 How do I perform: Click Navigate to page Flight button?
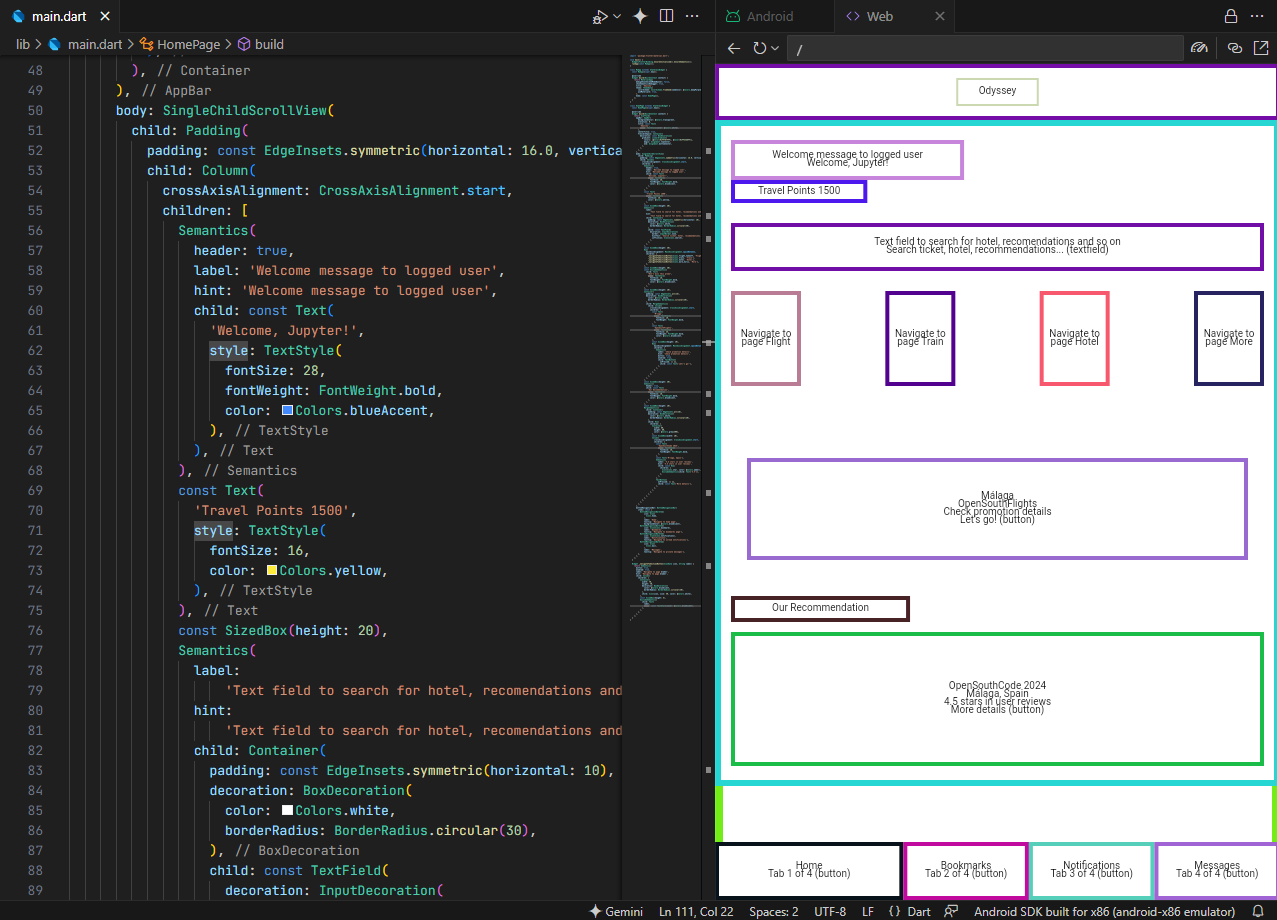[766, 338]
